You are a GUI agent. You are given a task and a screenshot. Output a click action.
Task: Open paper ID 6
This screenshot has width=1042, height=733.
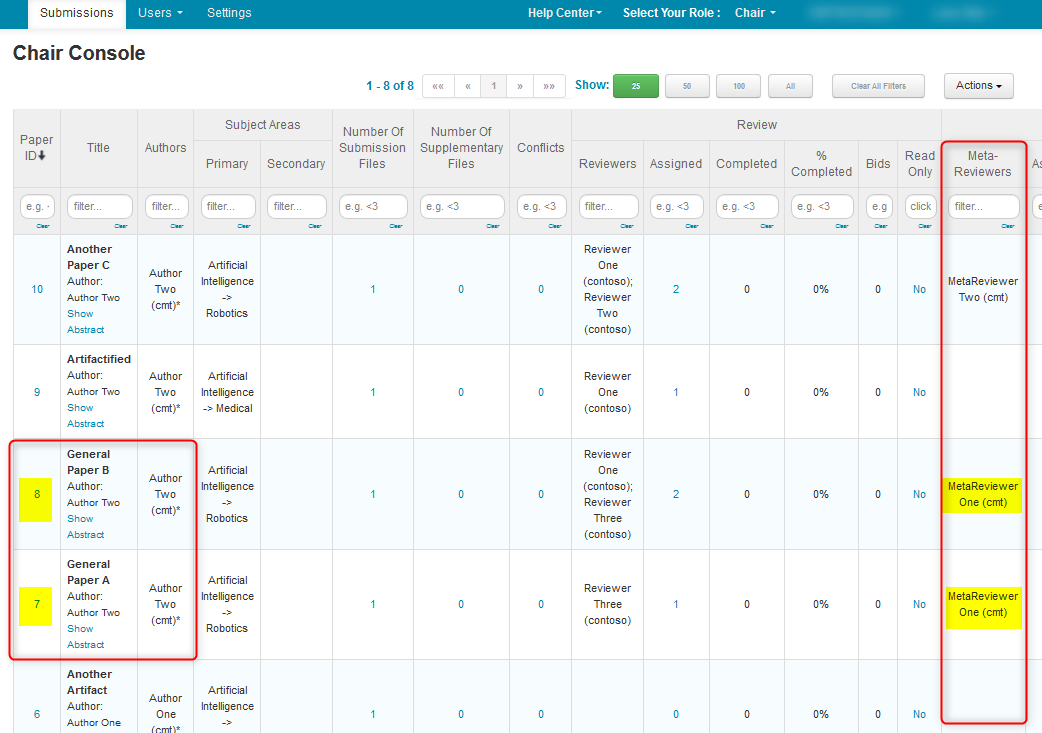click(x=37, y=714)
